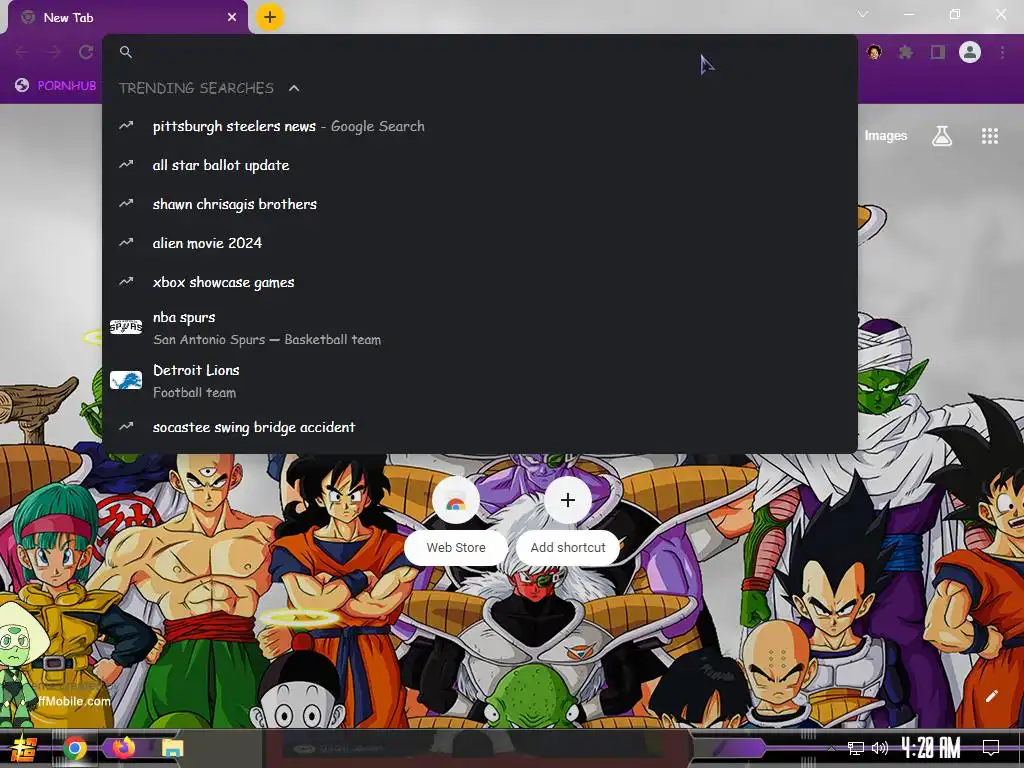
Task: Open the Web Store shortcut
Action: pyautogui.click(x=456, y=519)
